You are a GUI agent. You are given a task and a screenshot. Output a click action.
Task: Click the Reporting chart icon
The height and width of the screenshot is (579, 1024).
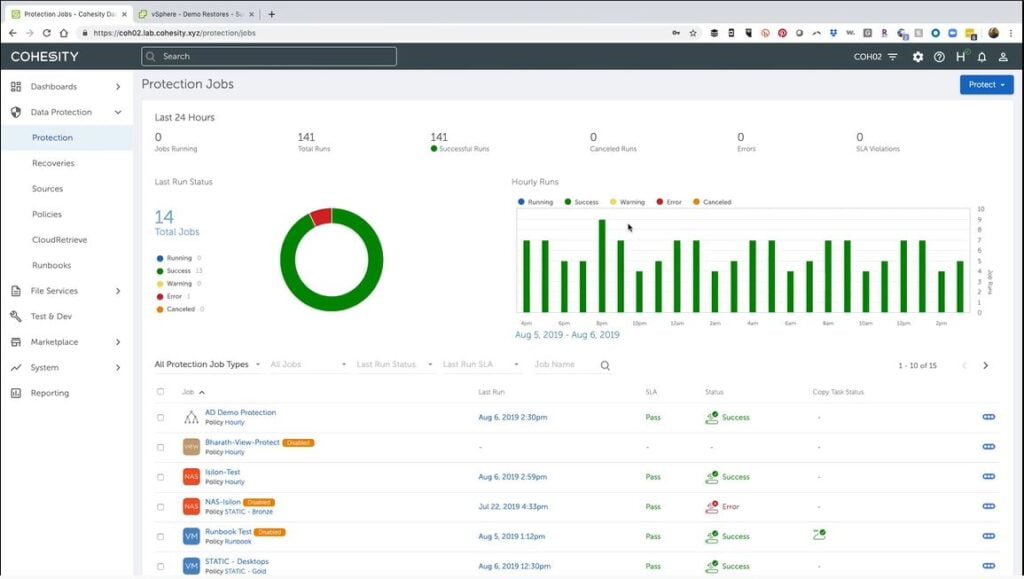[x=16, y=393]
